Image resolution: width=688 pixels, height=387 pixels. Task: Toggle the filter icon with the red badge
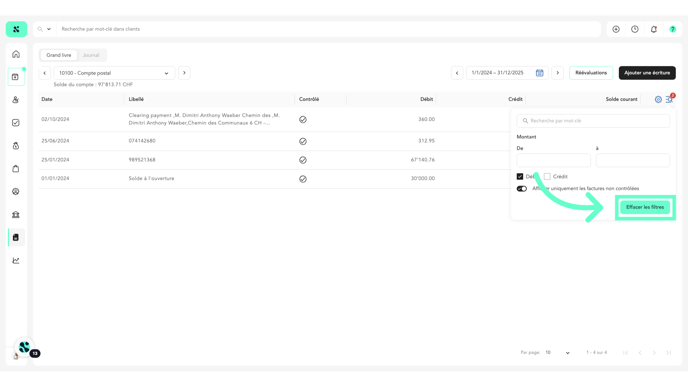(670, 99)
